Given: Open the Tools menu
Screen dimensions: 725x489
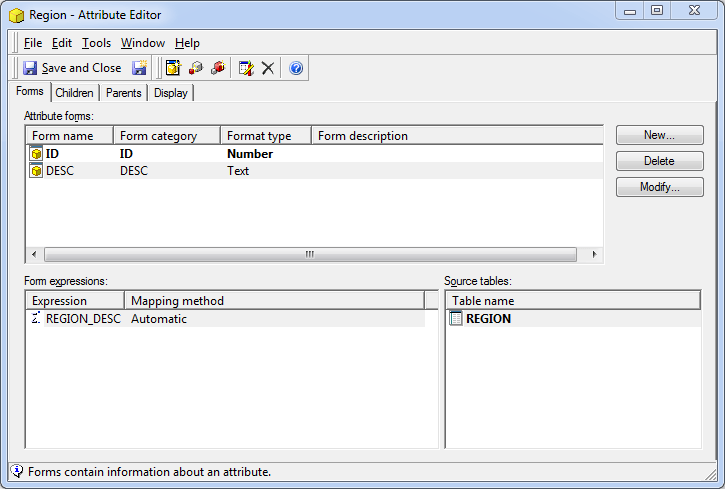Looking at the screenshot, I should tap(96, 43).
